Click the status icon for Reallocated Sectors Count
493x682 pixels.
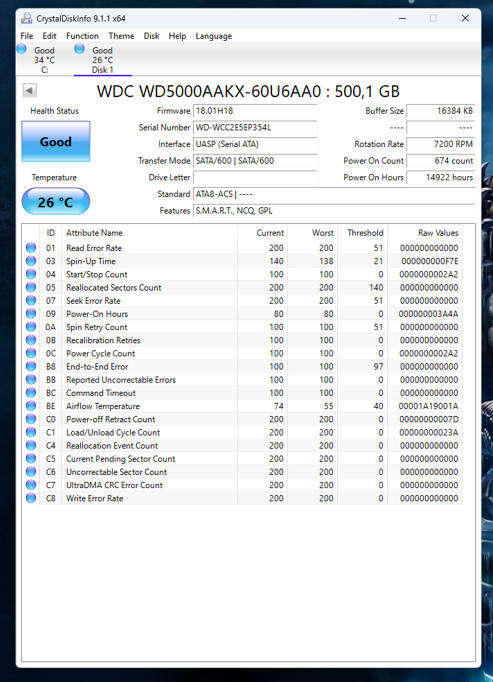tap(31, 287)
